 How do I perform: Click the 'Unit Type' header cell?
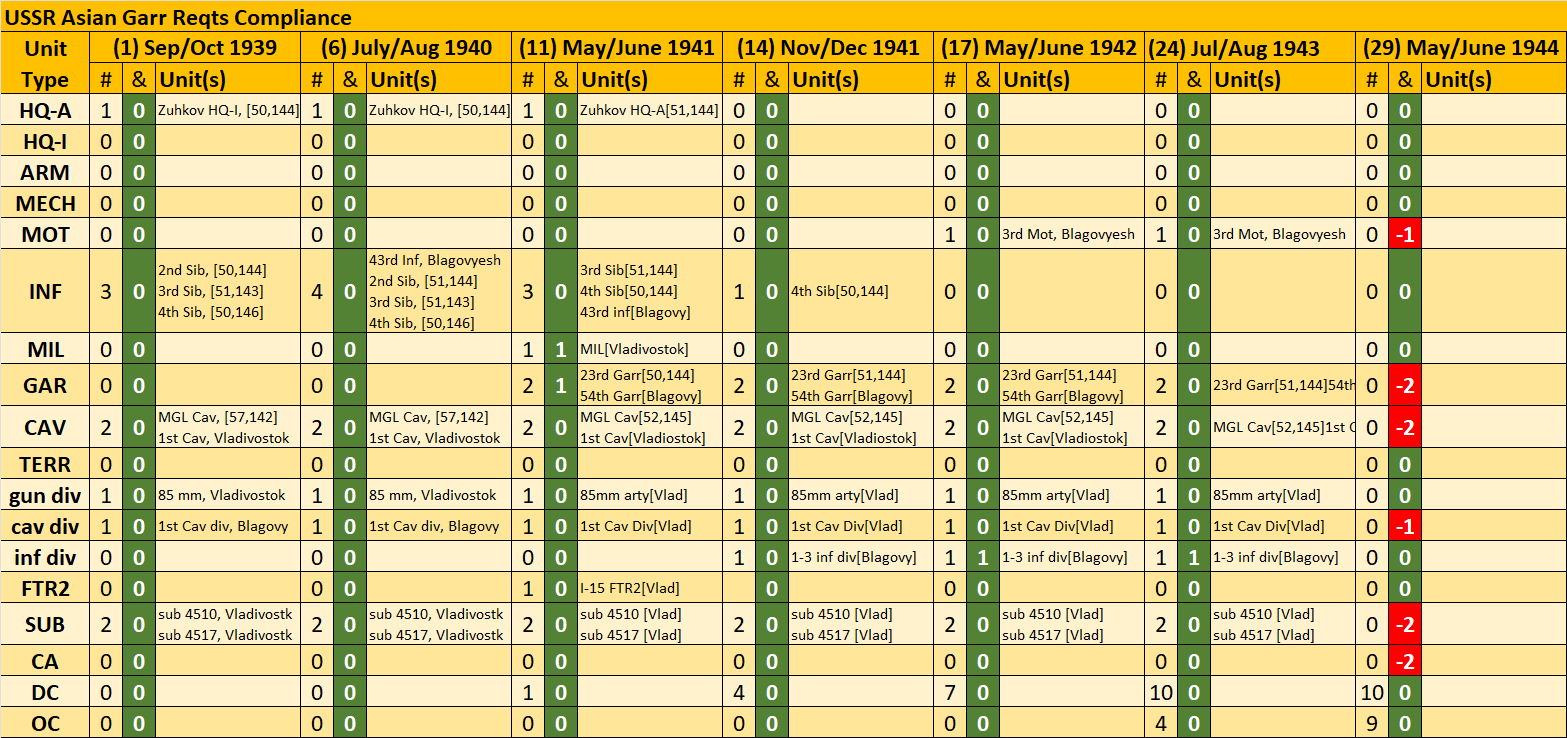click(x=46, y=64)
